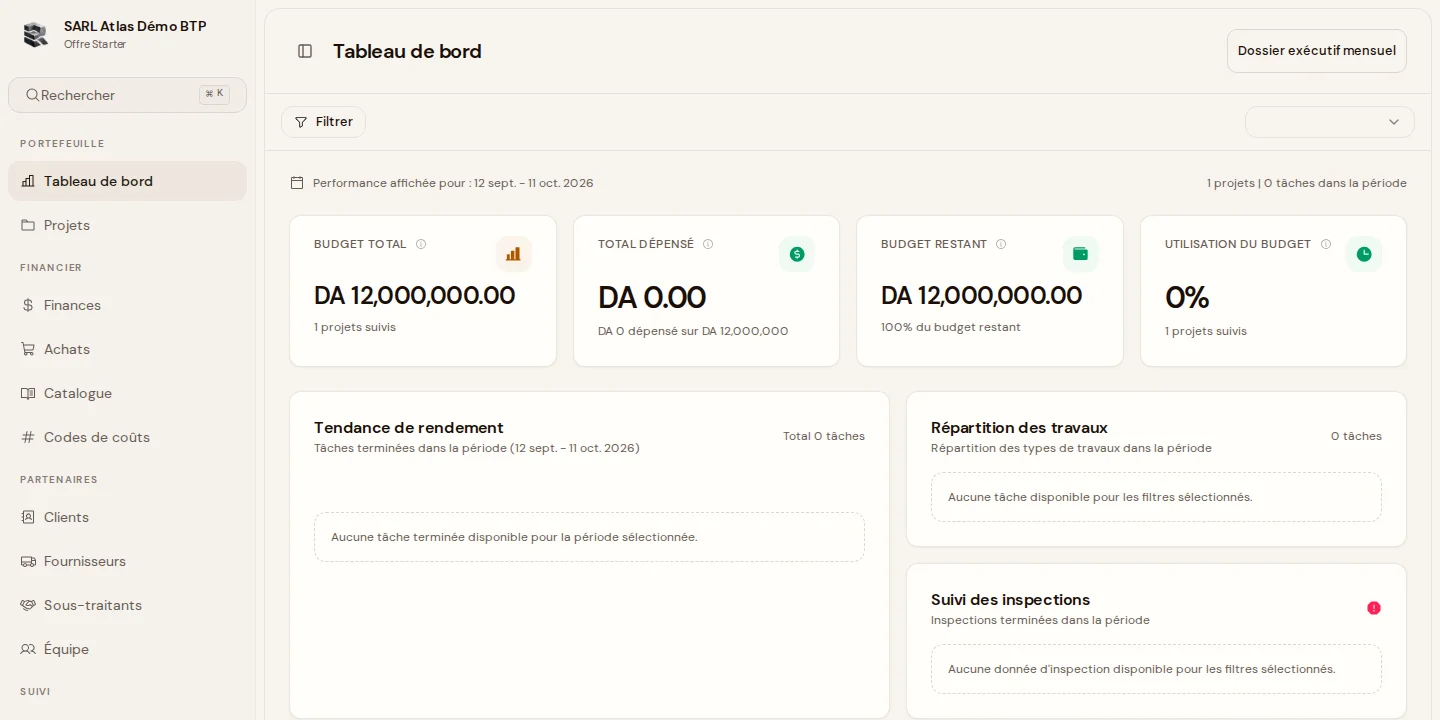Open the SARL Atlas Démo BTP organization switcher
The image size is (1440, 720).
[127, 34]
